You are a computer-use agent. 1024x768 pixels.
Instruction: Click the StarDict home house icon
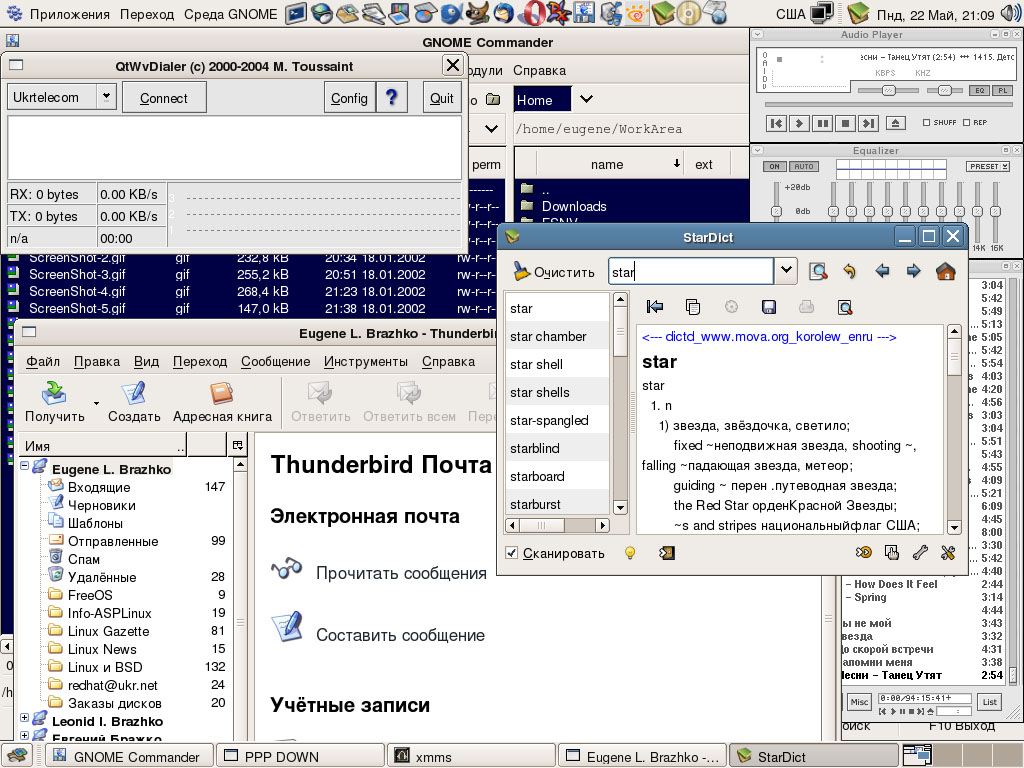946,271
